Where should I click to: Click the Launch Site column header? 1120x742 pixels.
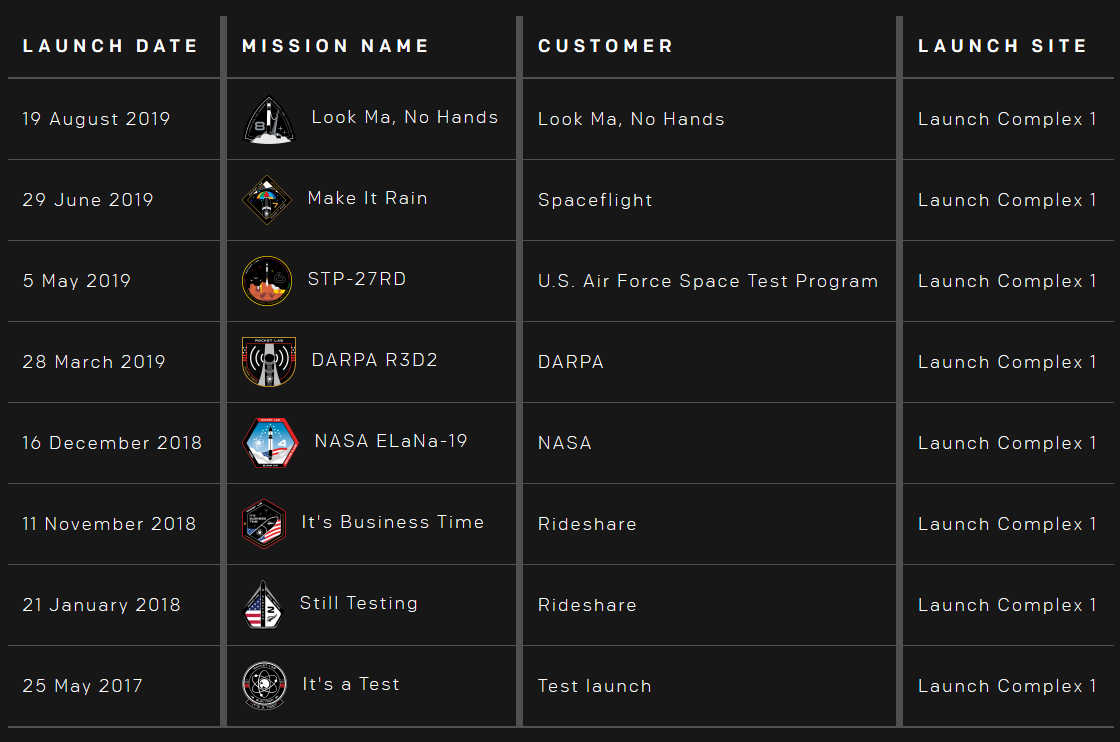click(1002, 46)
